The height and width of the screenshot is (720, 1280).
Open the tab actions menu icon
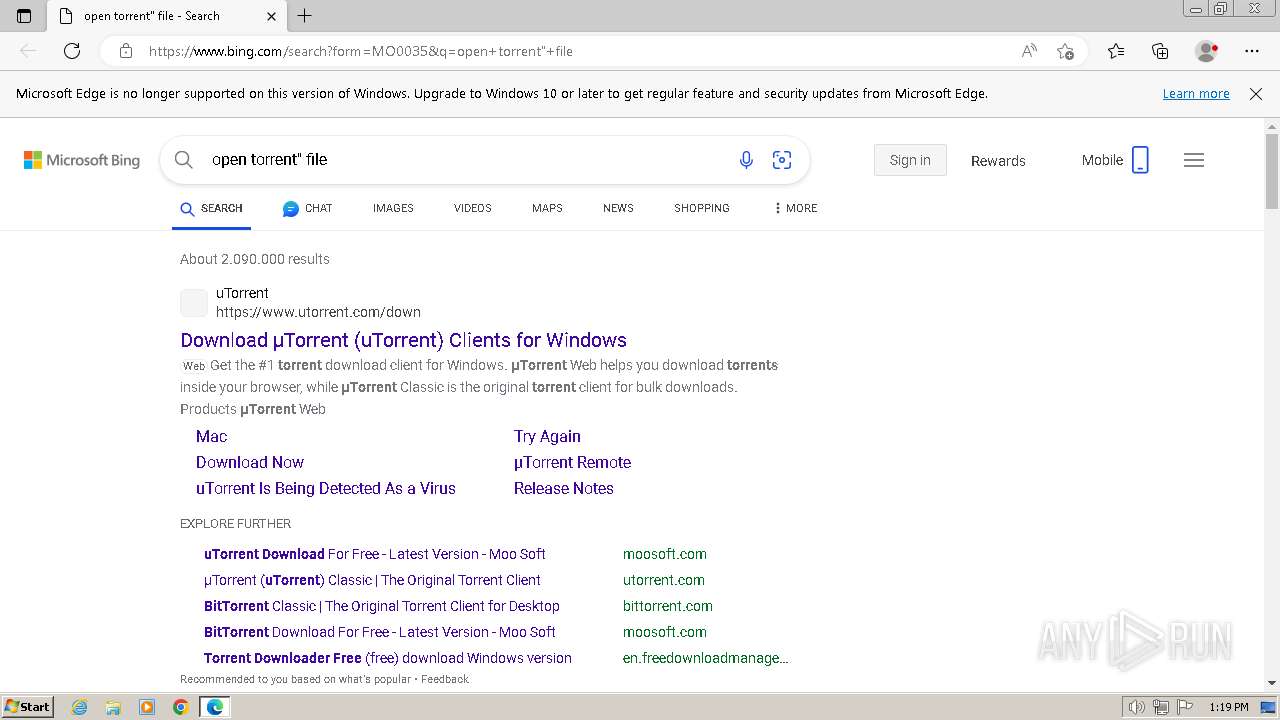[x=24, y=16]
